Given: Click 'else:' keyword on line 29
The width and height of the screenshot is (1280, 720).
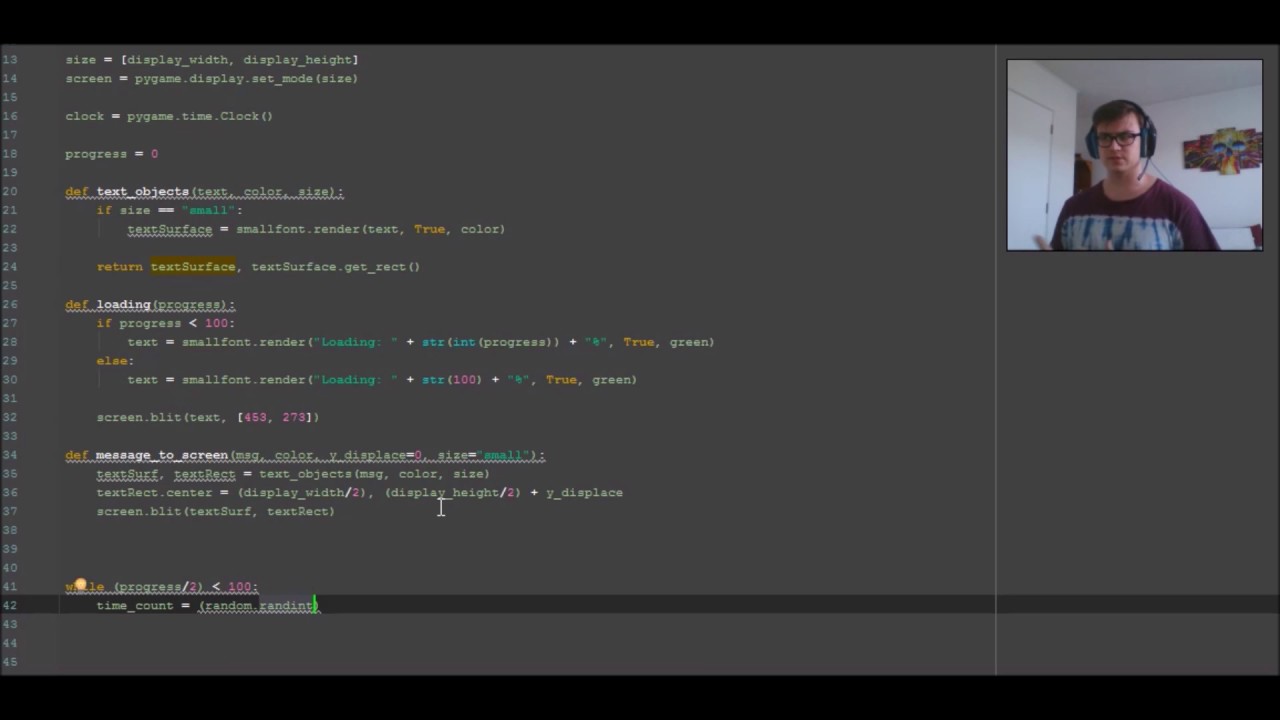Looking at the screenshot, I should [x=115, y=361].
